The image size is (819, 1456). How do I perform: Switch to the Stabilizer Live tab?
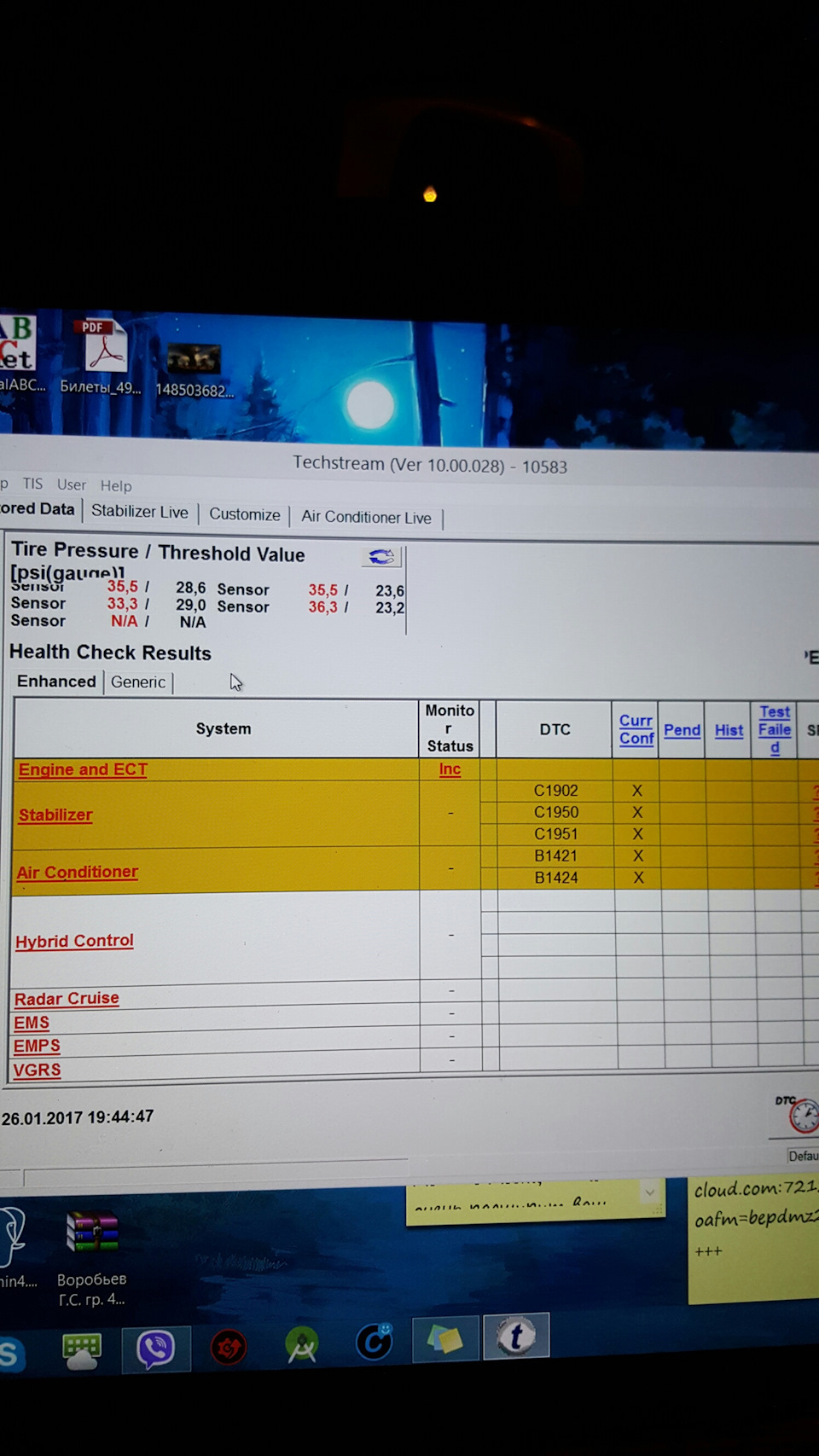[140, 511]
